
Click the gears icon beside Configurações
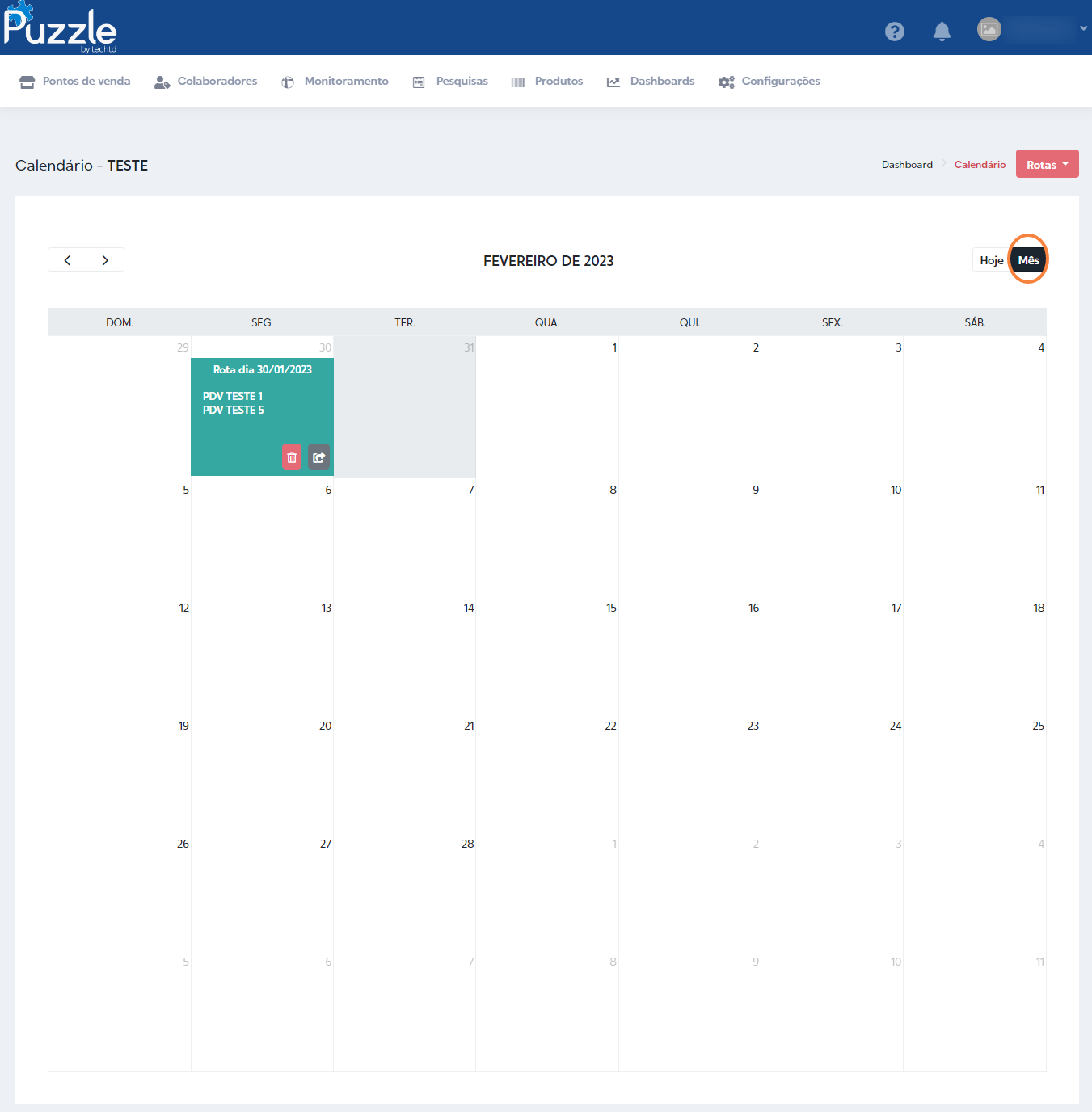727,82
